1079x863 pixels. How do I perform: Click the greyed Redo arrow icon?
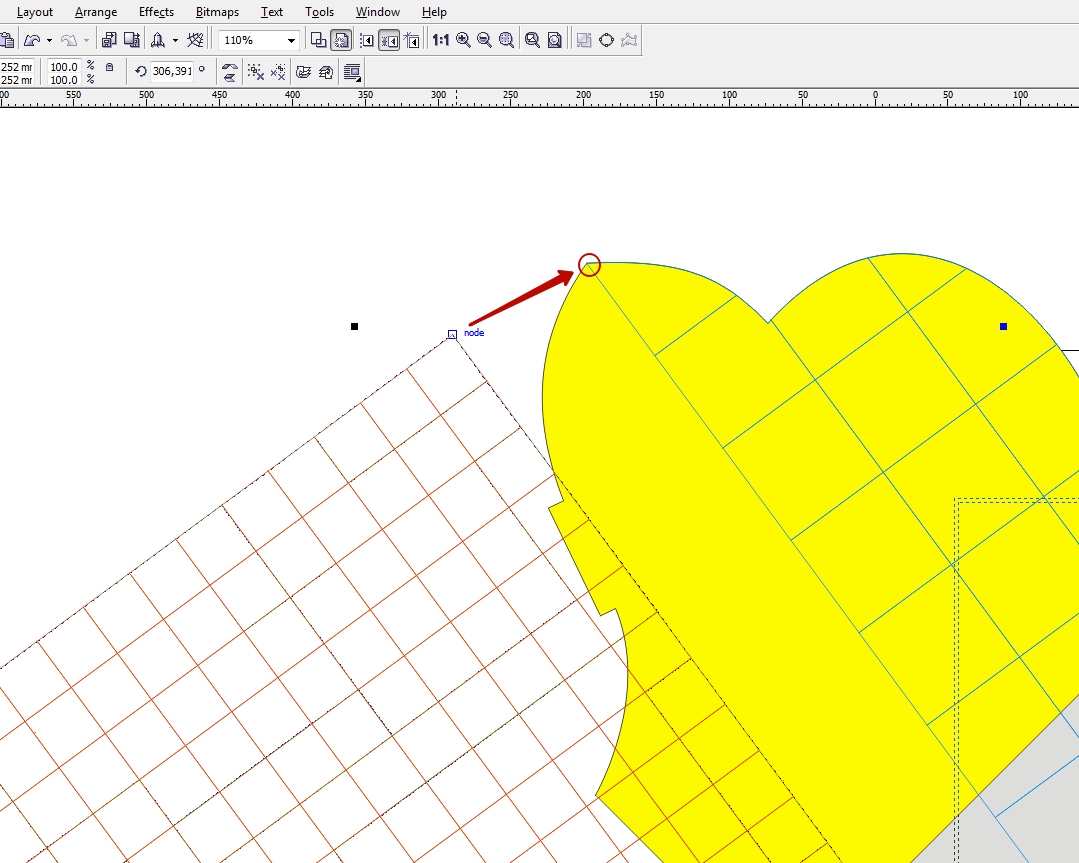(69, 40)
